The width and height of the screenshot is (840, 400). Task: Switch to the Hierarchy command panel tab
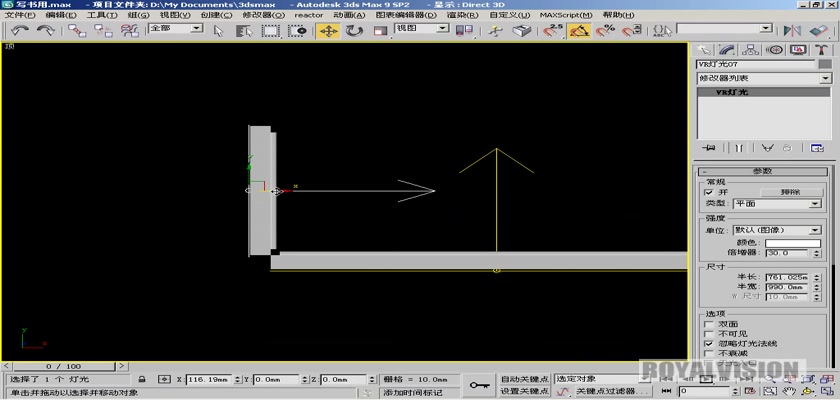coord(751,50)
